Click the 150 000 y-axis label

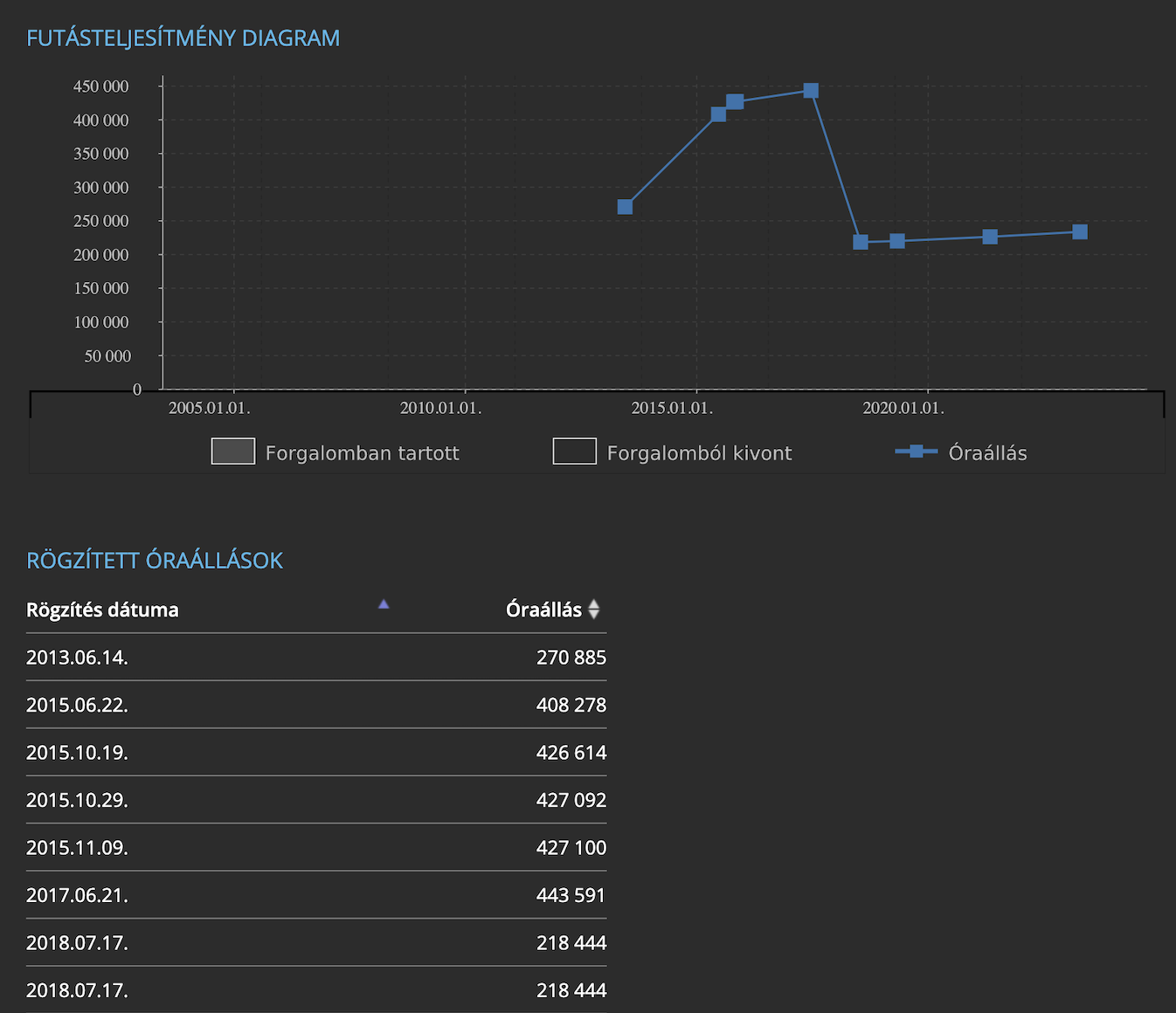click(x=101, y=288)
